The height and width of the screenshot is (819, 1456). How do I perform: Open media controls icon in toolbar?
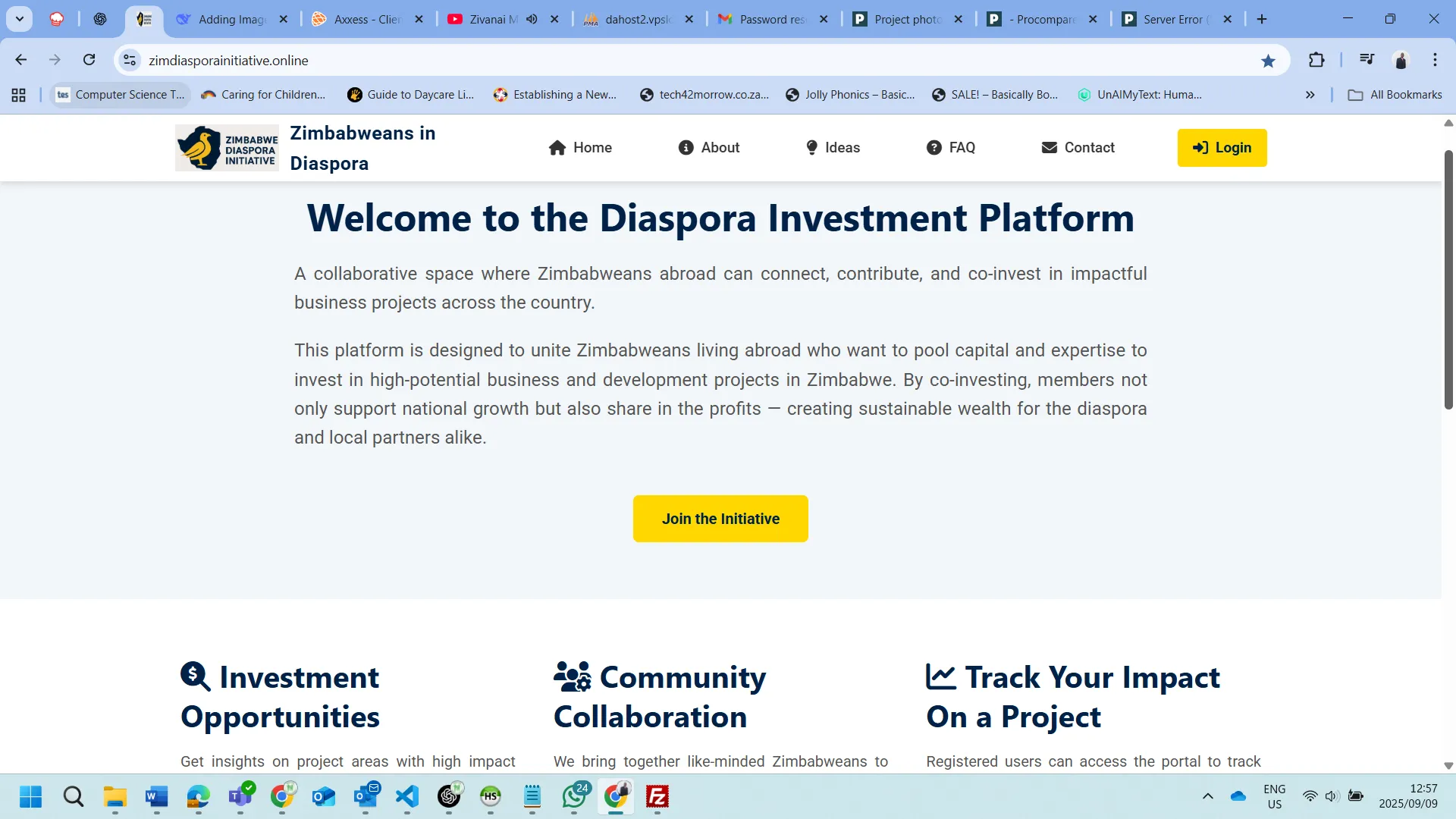[x=1367, y=60]
